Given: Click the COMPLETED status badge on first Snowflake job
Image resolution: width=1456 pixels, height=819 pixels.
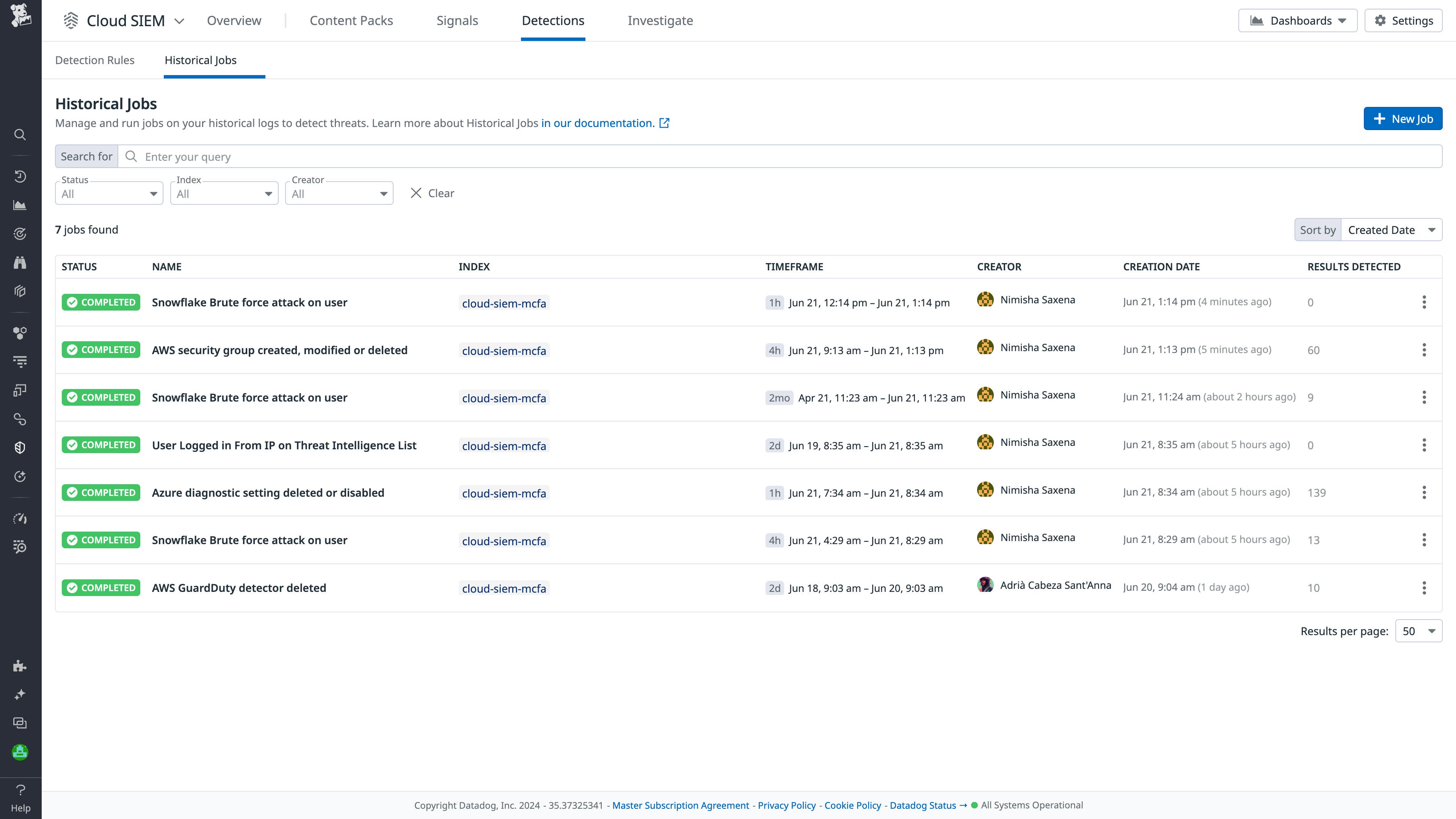Looking at the screenshot, I should 100,302.
